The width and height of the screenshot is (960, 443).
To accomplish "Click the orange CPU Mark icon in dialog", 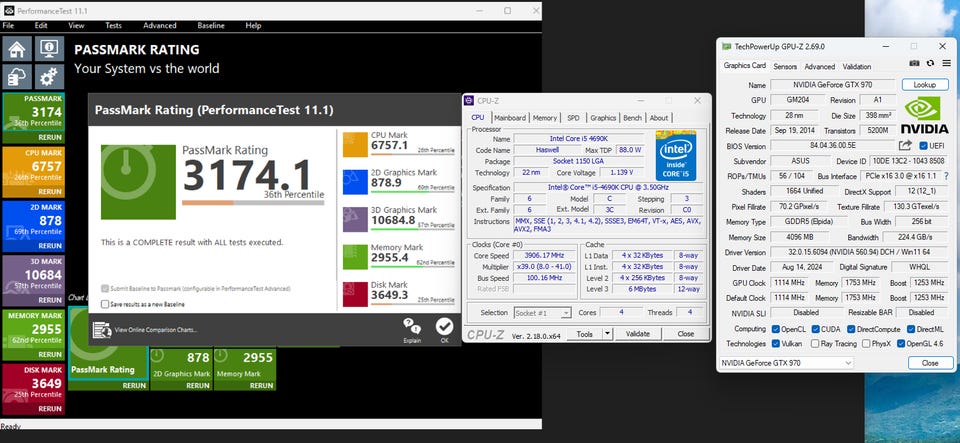I will pos(355,144).
